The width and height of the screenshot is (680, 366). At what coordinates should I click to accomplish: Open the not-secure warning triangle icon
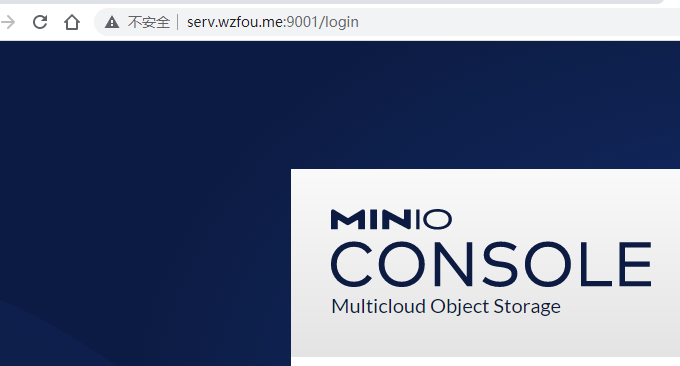click(112, 22)
